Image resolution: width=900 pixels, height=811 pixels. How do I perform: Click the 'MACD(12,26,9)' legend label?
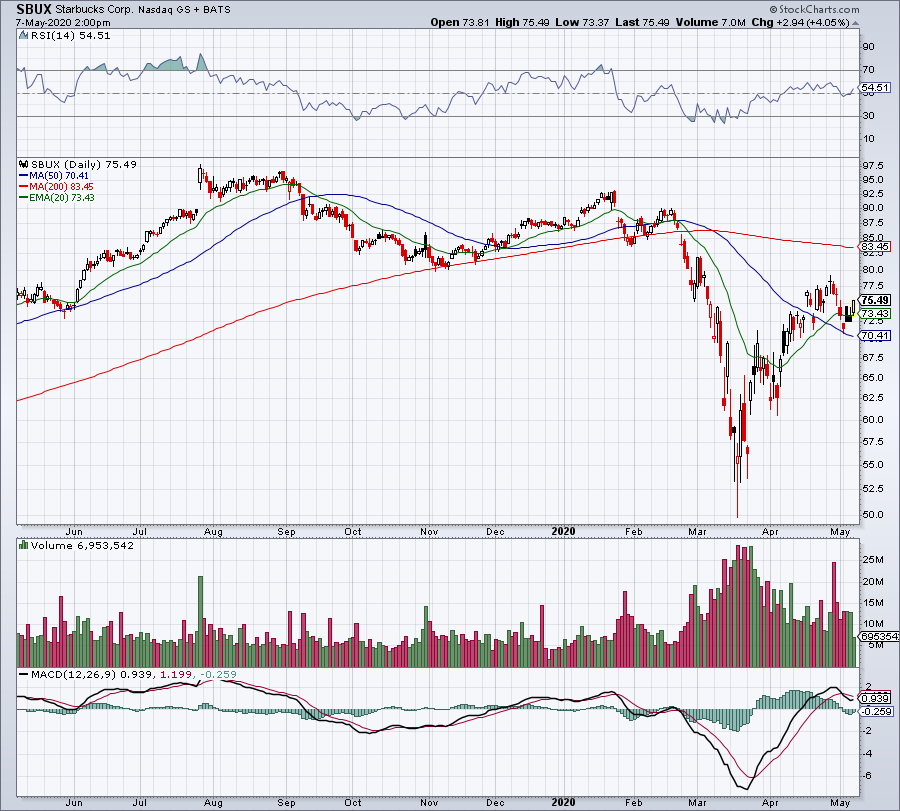(x=72, y=674)
